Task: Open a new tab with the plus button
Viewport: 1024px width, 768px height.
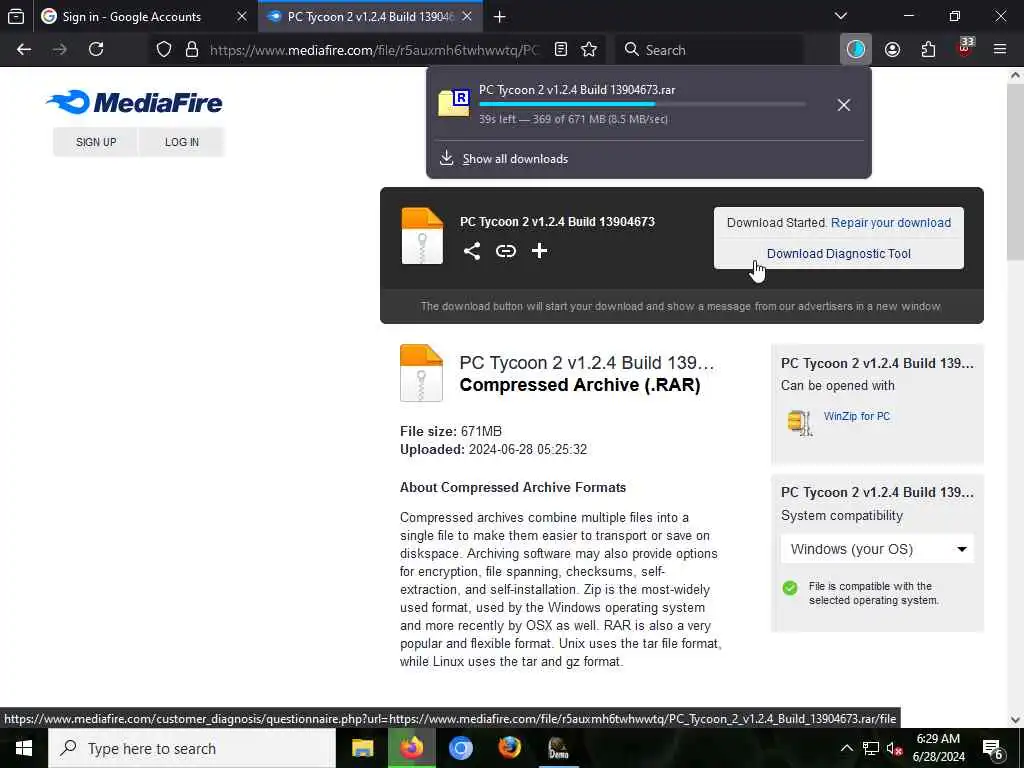Action: [x=500, y=17]
